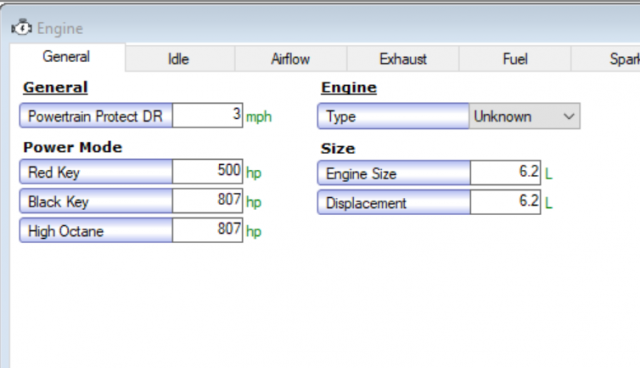
Task: Click the Displacement value field
Action: point(505,202)
